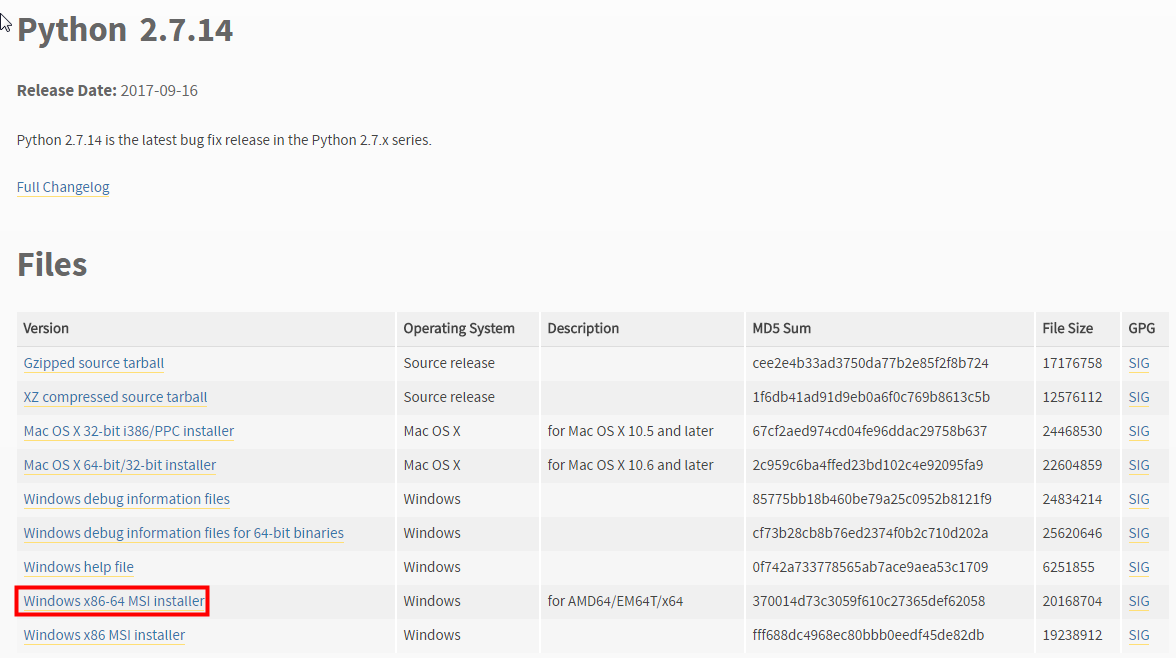This screenshot has width=1176, height=658.
Task: Download the Windows help file
Action: pos(78,567)
